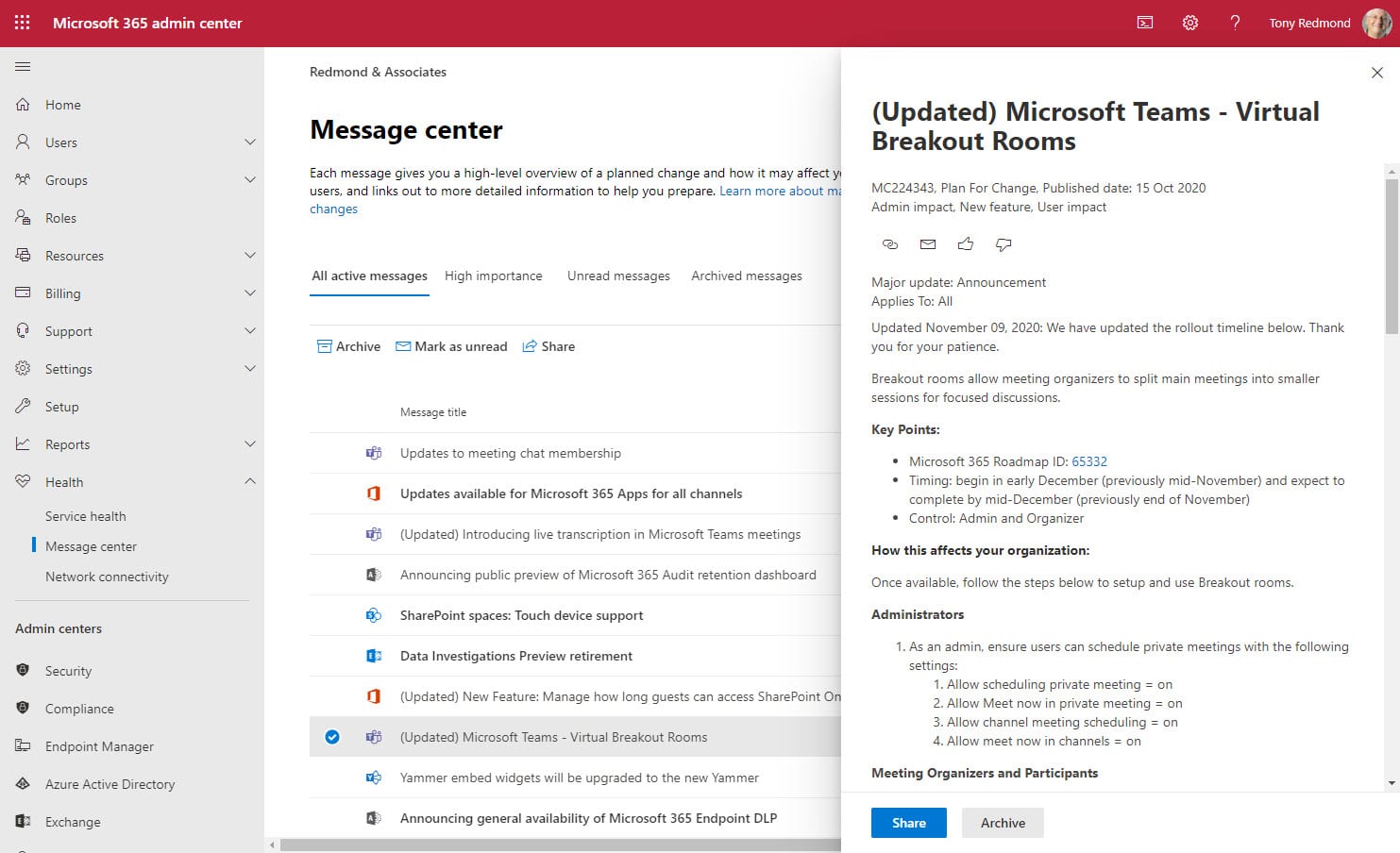Collapse the Health navigation section
The width and height of the screenshot is (1400, 853).
pyautogui.click(x=250, y=482)
